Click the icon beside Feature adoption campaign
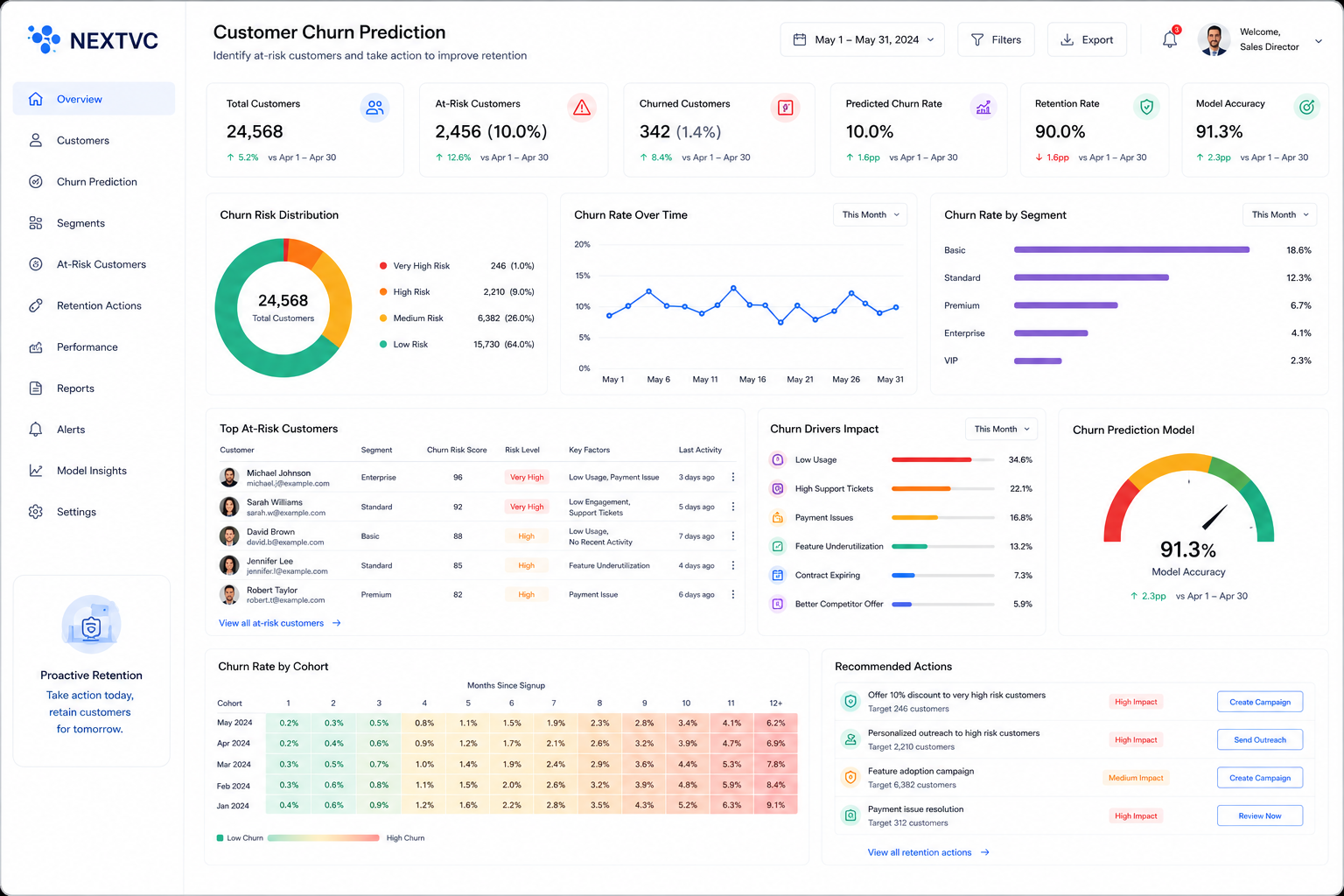The width and height of the screenshot is (1344, 896). pos(850,777)
